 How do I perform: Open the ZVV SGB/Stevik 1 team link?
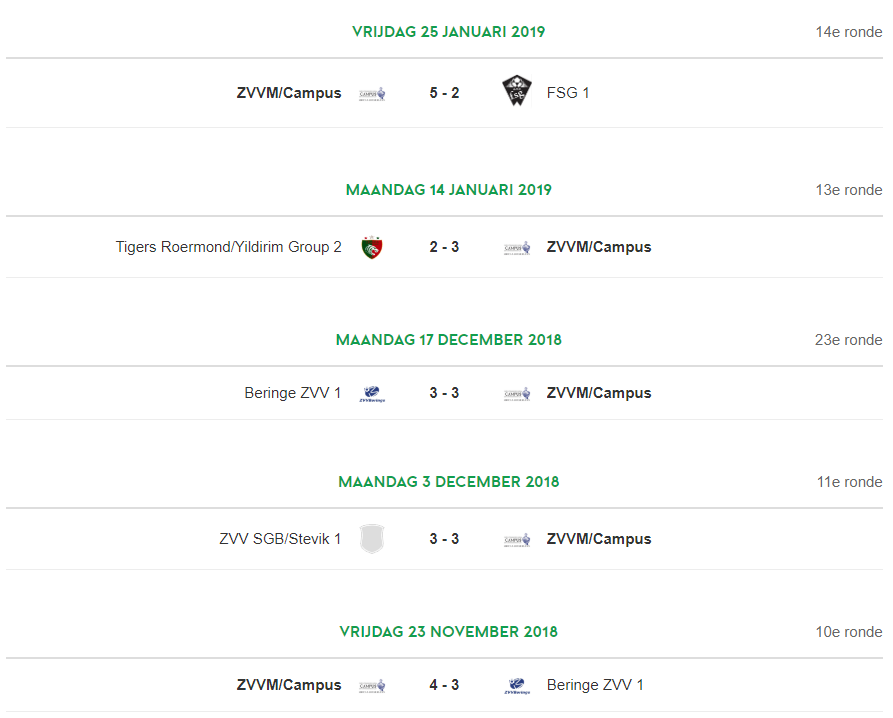click(x=280, y=539)
